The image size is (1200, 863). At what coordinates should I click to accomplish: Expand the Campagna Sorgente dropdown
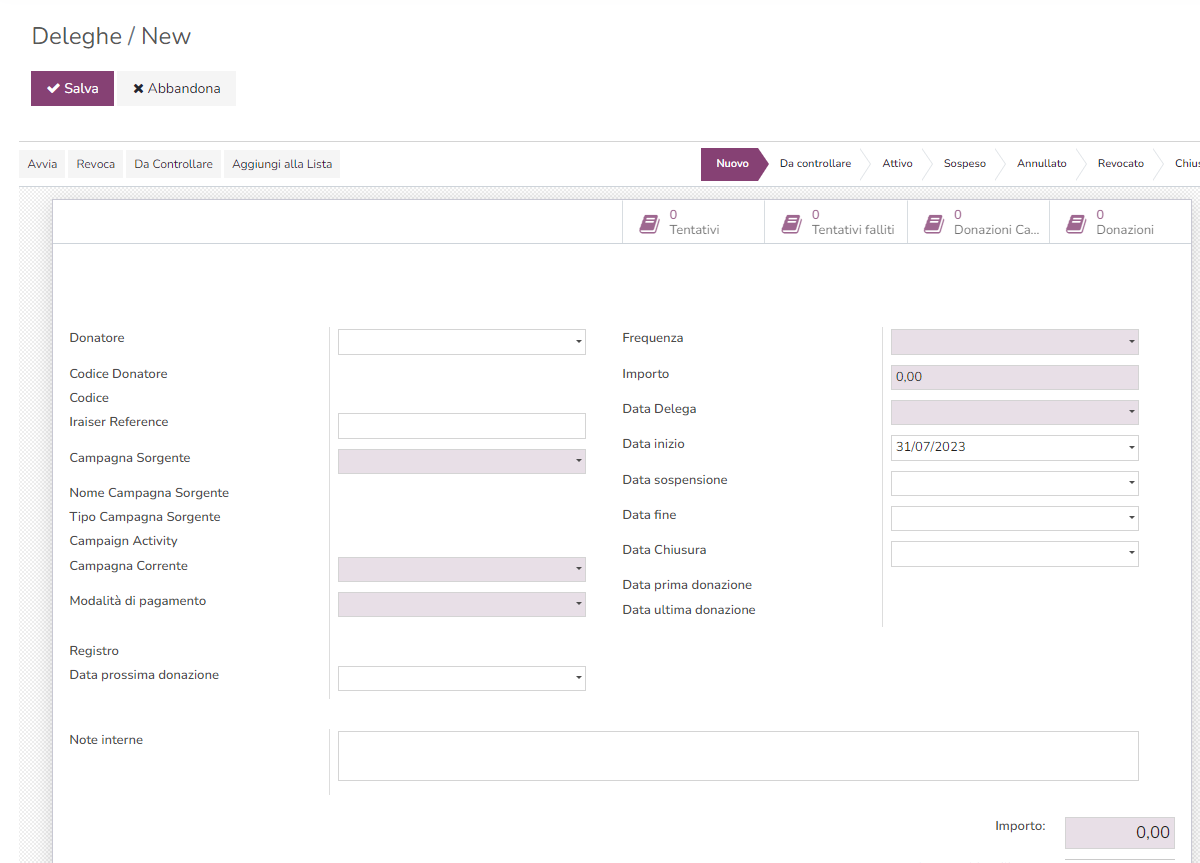(x=461, y=461)
